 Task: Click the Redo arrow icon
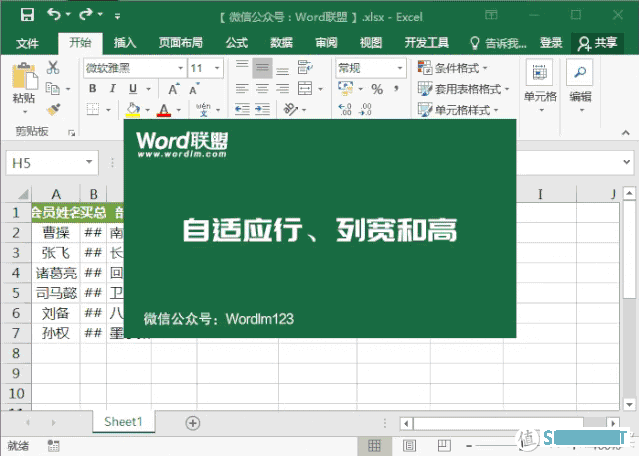(86, 15)
